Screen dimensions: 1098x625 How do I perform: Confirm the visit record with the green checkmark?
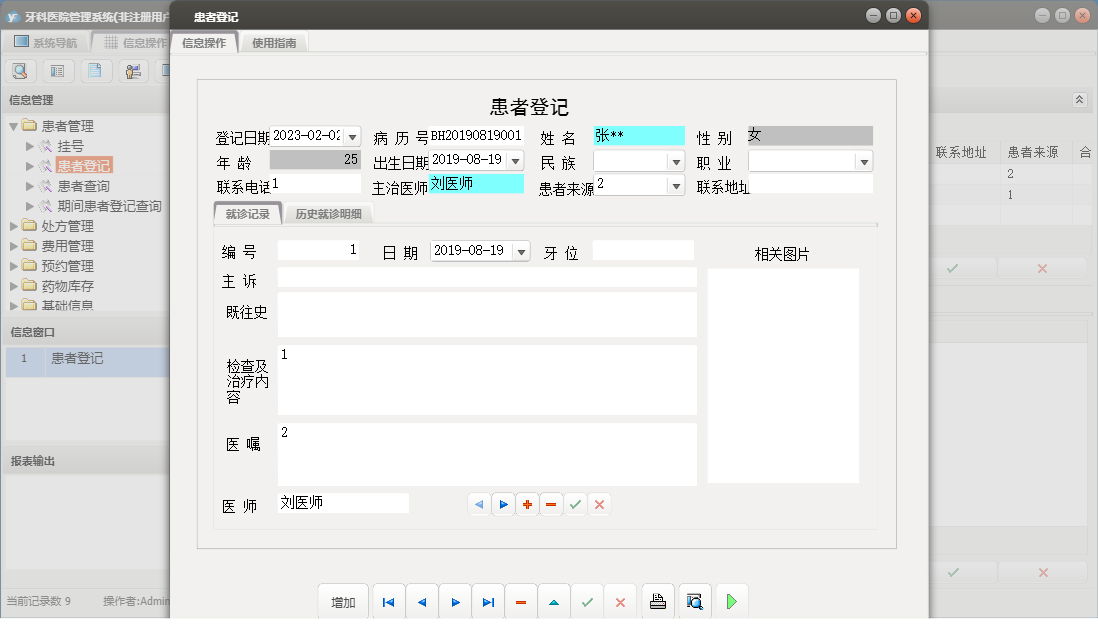coord(575,504)
